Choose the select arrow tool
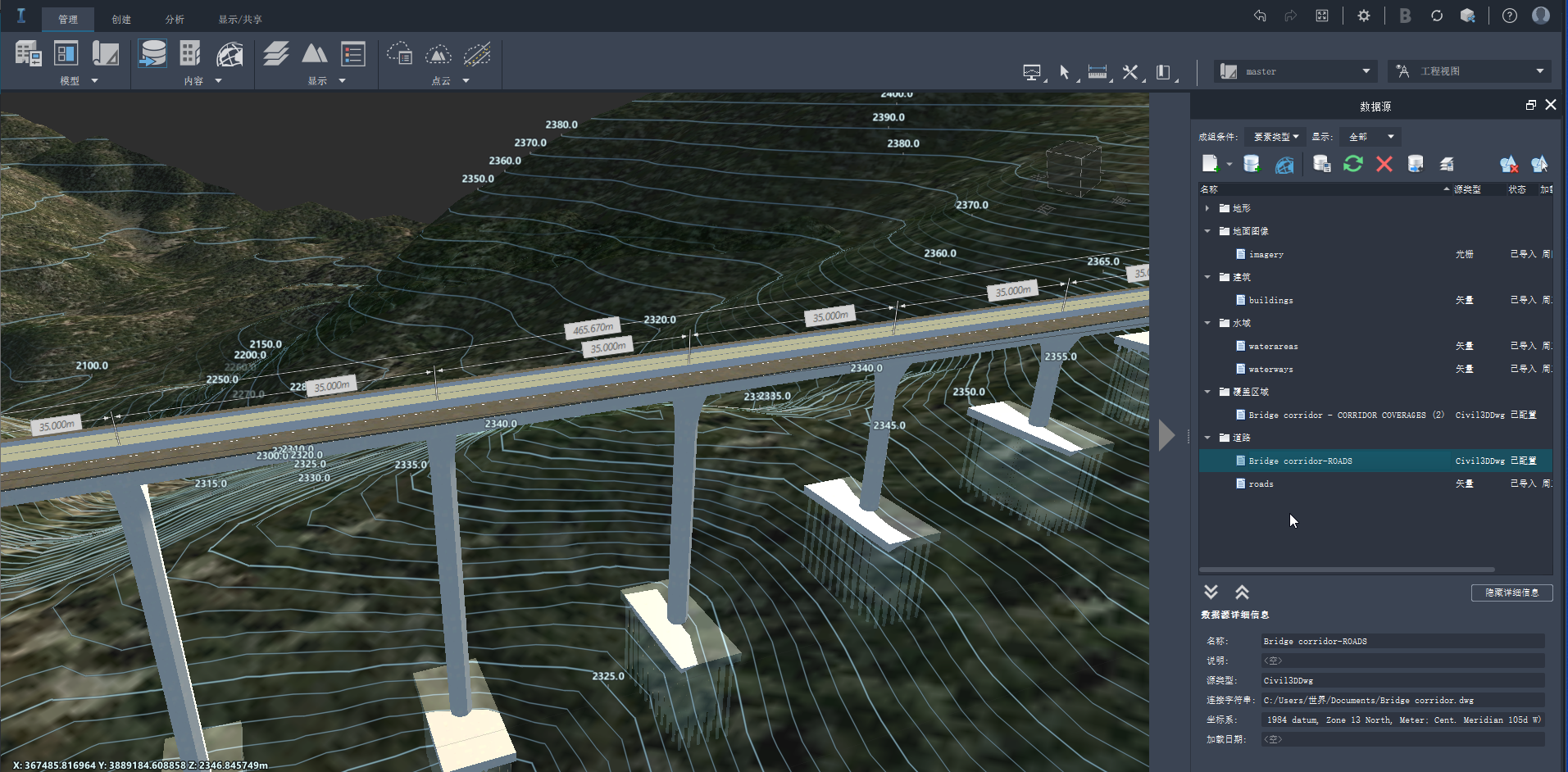 [x=1065, y=72]
